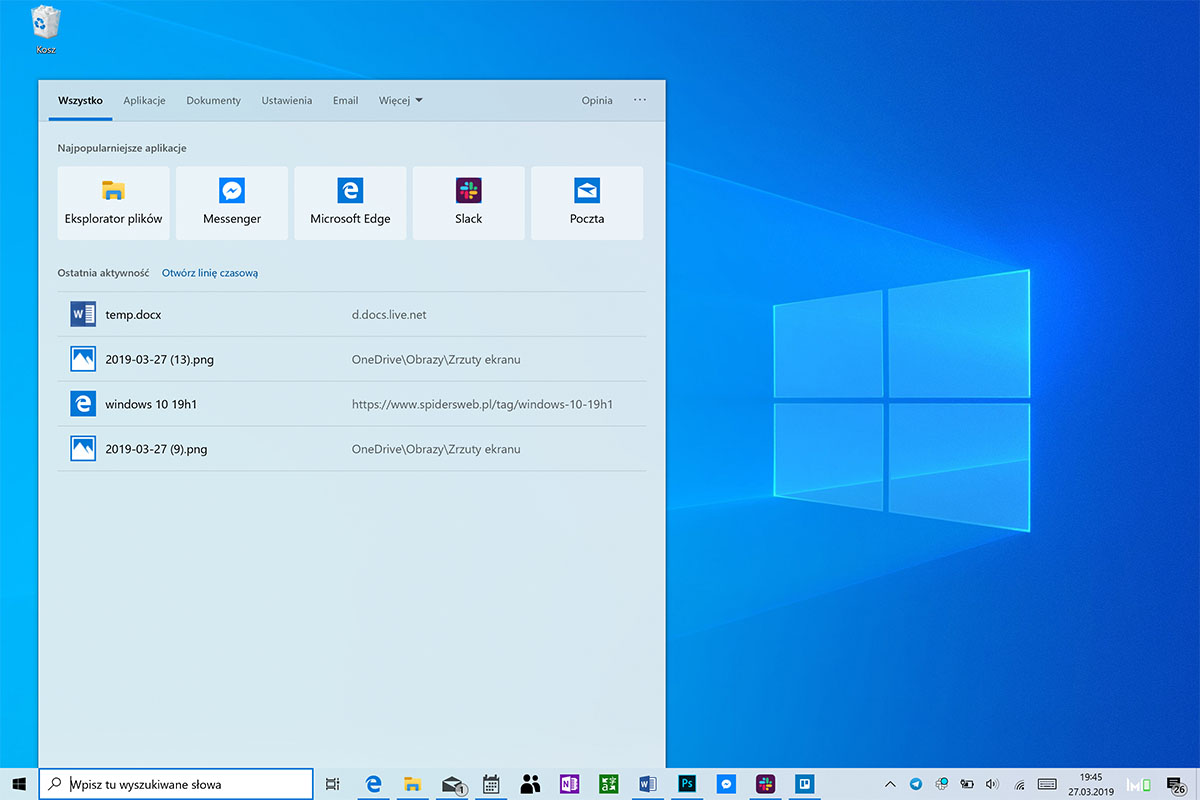1200x800 pixels.
Task: Open the Poczta mail tile
Action: (587, 203)
